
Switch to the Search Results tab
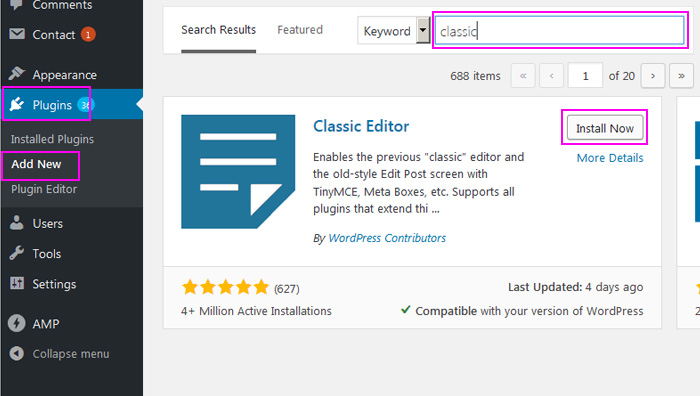[x=218, y=30]
